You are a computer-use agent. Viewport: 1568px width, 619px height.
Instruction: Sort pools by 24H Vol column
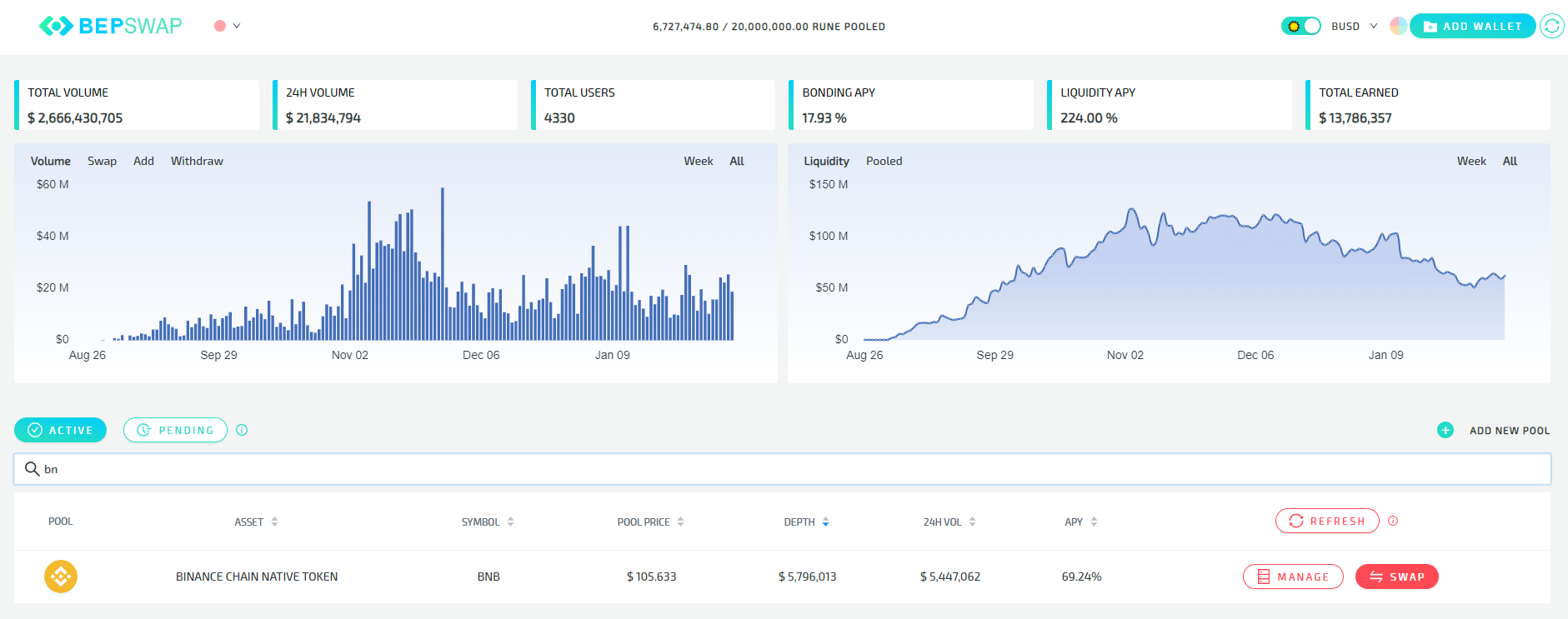(949, 522)
